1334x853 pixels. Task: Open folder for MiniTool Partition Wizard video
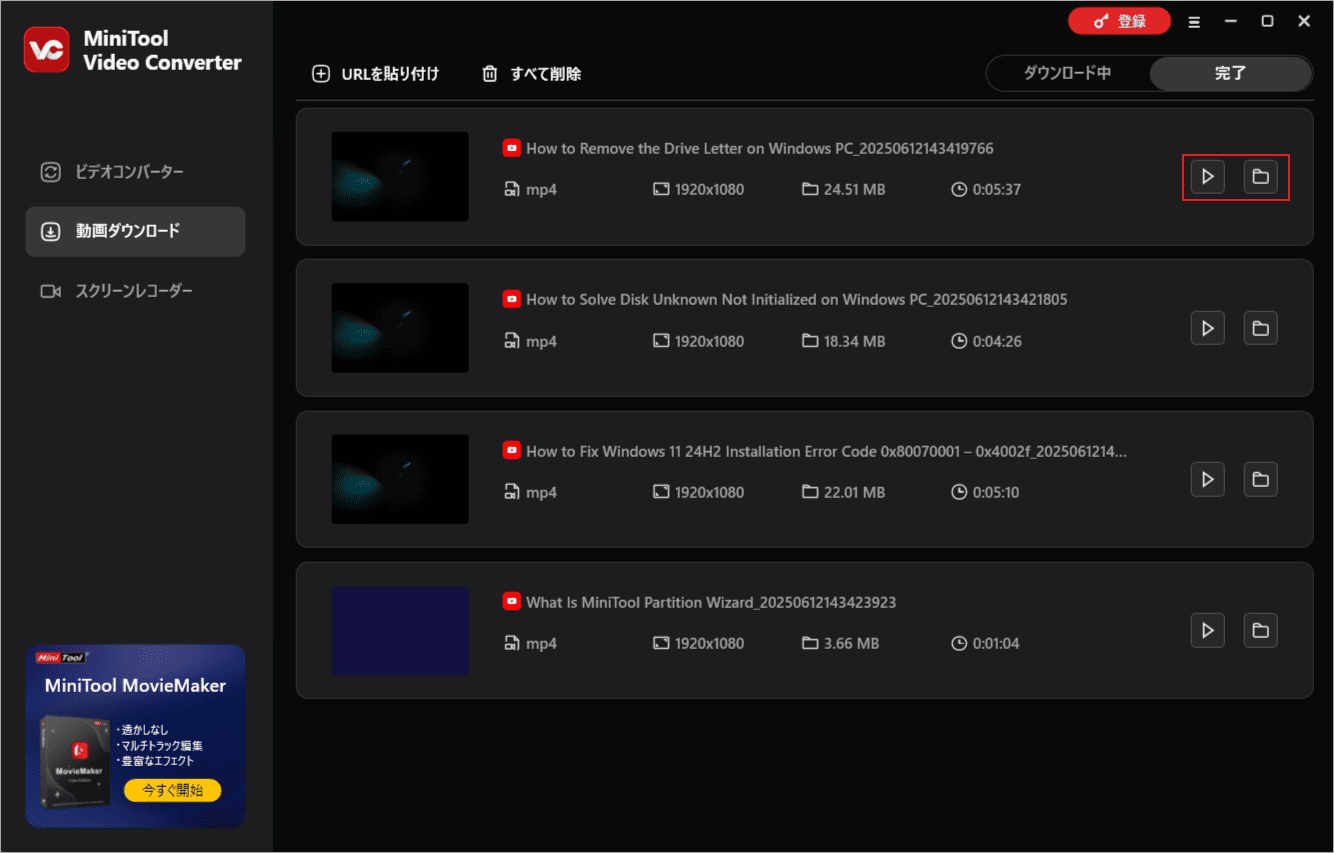point(1261,630)
